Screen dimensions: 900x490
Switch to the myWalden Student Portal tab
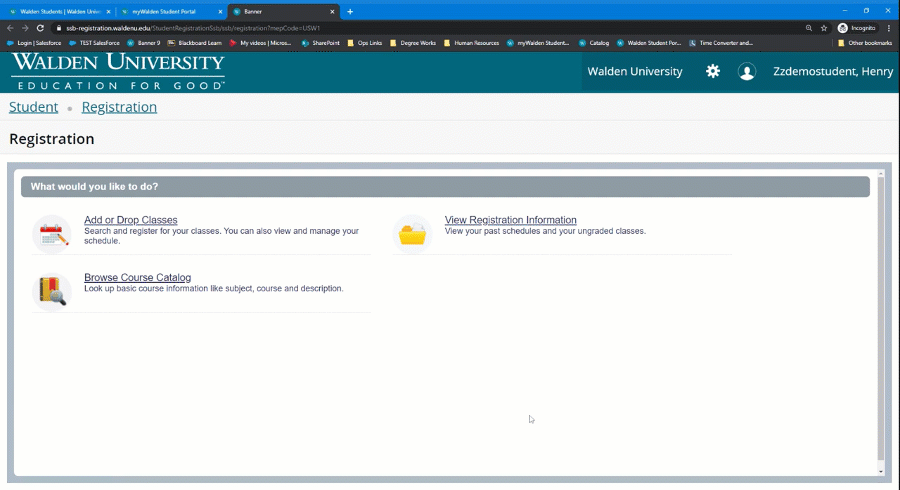[172, 11]
